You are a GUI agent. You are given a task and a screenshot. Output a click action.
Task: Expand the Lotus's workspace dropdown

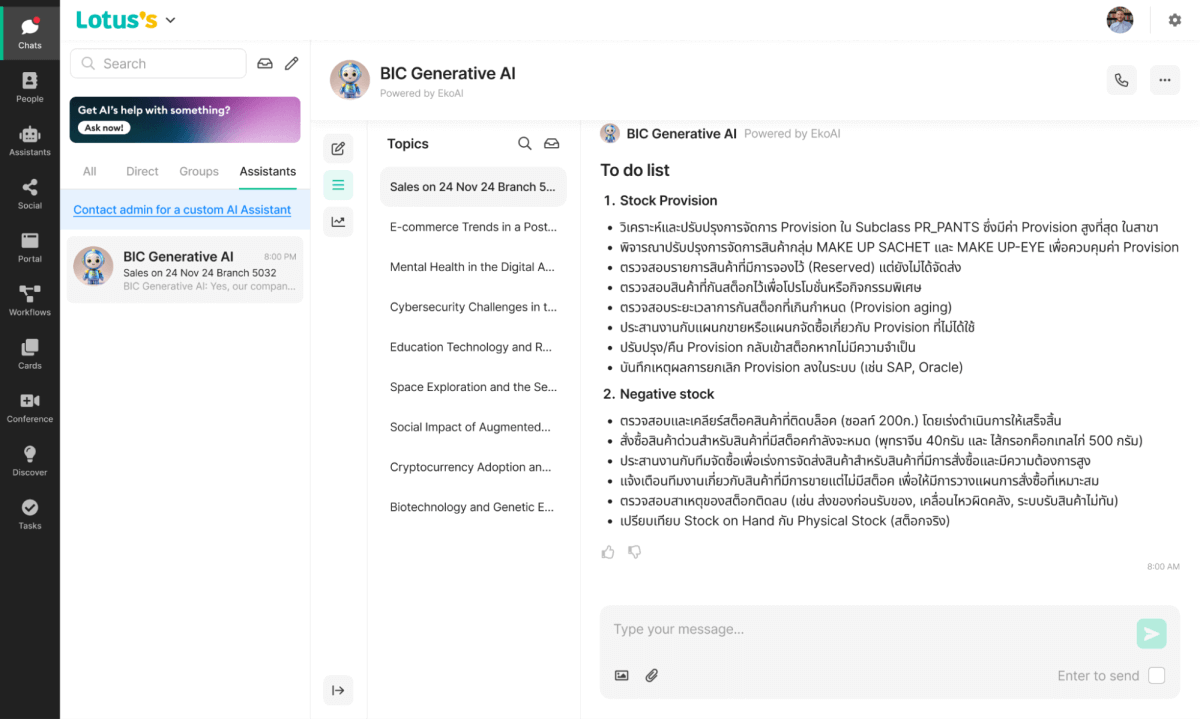[x=170, y=20]
